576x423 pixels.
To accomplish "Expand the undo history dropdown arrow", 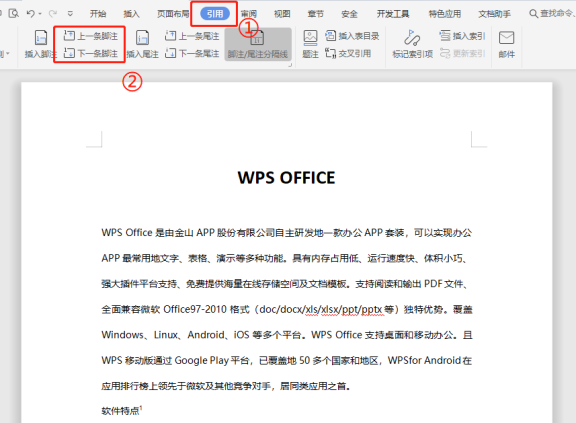I will click(40, 14).
